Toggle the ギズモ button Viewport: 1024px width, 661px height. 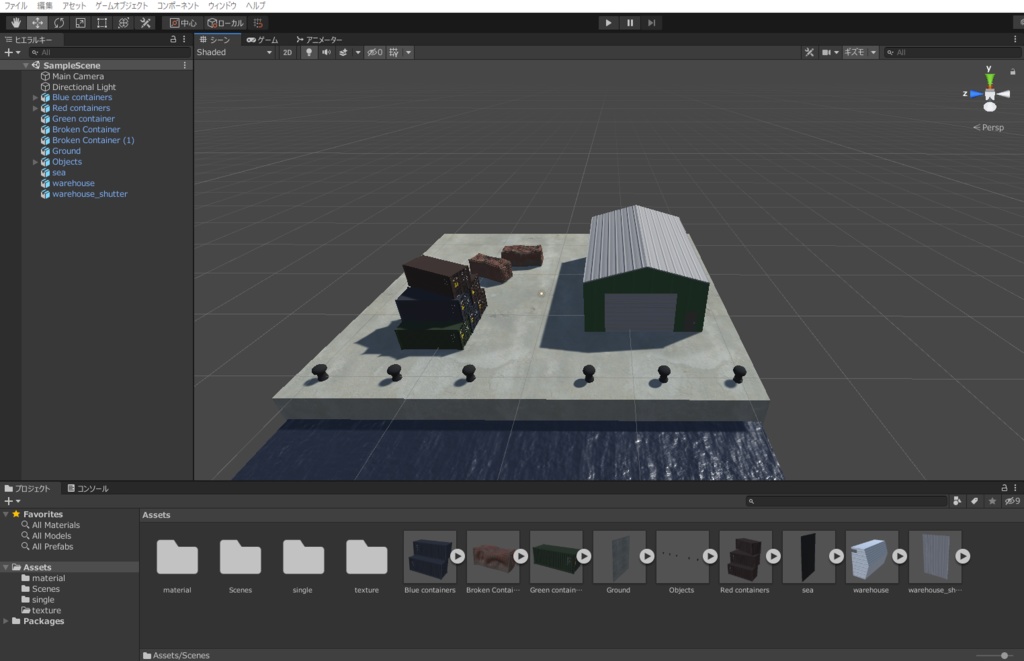pos(854,52)
